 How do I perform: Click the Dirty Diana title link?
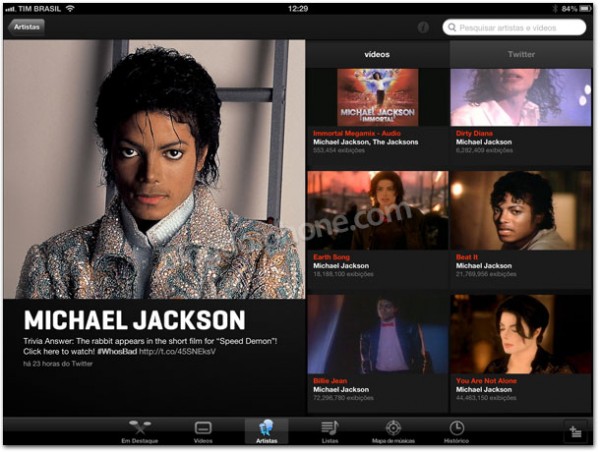pos(474,134)
